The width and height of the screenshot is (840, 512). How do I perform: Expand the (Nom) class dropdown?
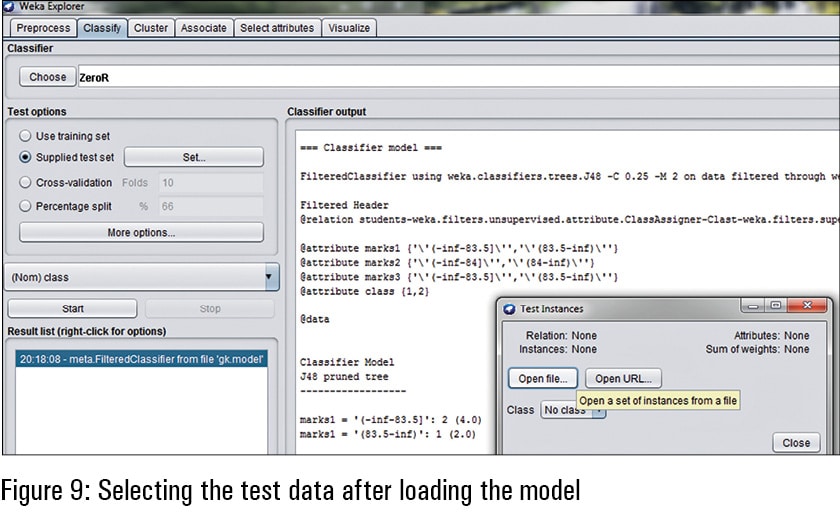click(x=270, y=277)
